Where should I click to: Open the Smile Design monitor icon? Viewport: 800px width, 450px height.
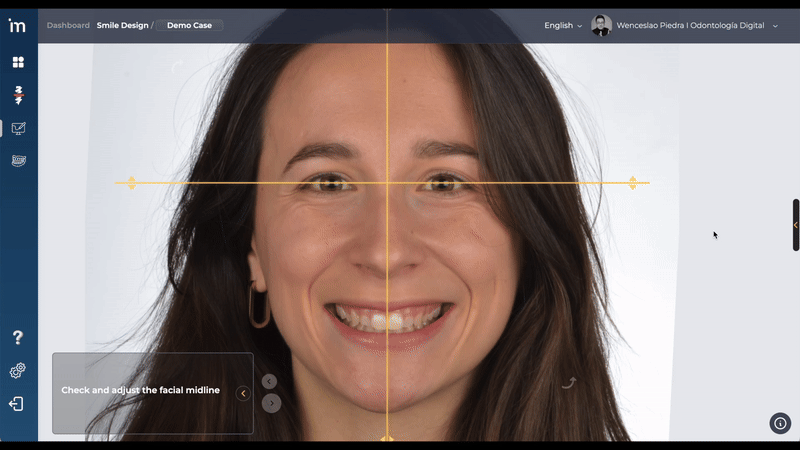(18, 129)
